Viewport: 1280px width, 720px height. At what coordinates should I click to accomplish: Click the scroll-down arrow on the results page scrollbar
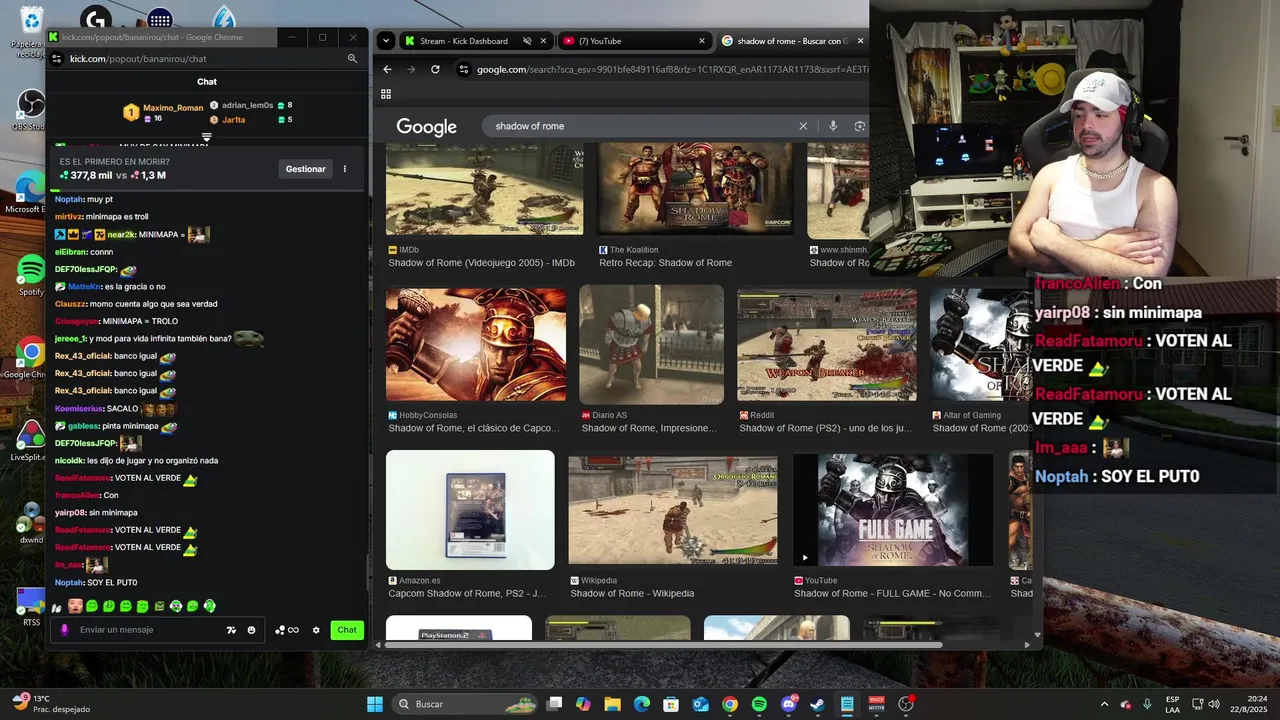tap(1037, 634)
